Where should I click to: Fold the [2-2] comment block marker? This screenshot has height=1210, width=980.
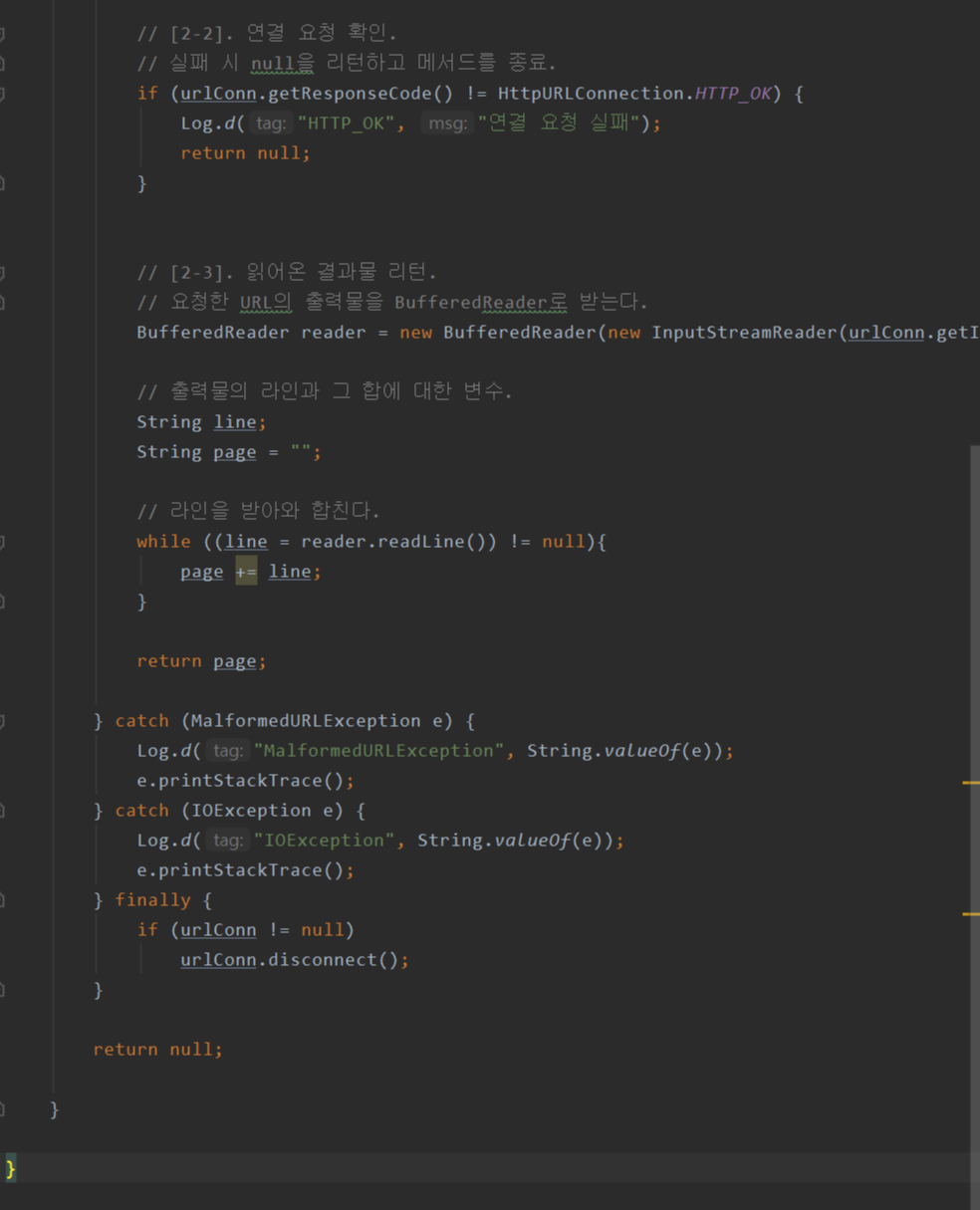pyautogui.click(x=2, y=34)
